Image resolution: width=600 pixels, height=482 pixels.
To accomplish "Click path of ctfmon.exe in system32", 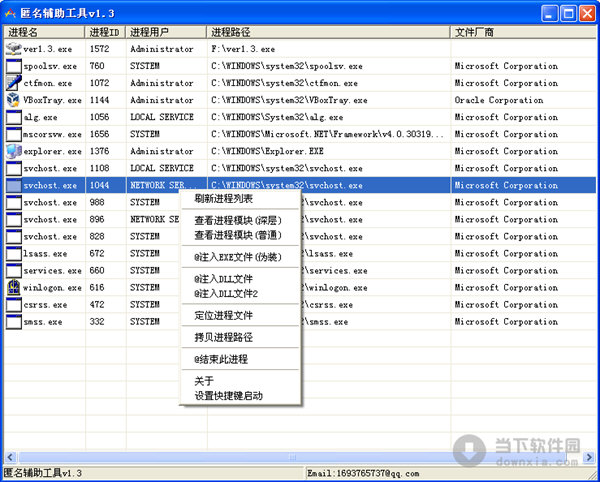I will pyautogui.click(x=284, y=83).
